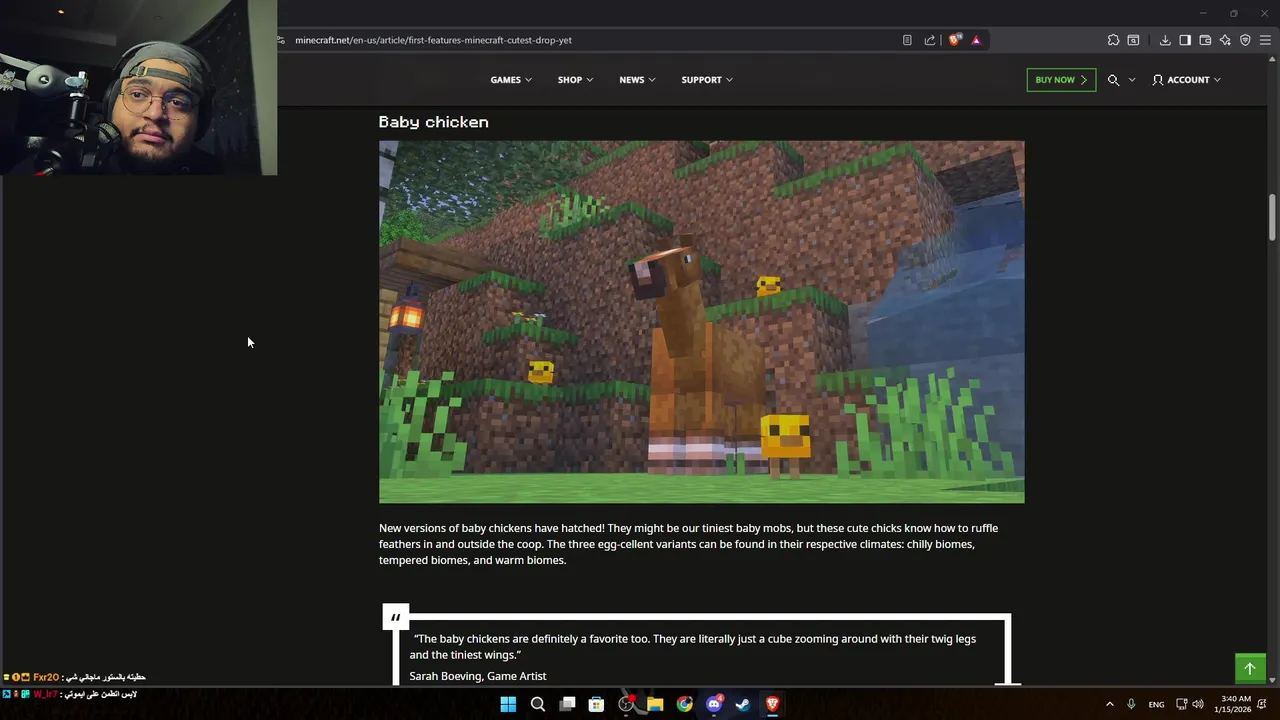Viewport: 1280px width, 720px height.
Task: Click the 'Sarah Boeving, Game Artist' text
Action: pyautogui.click(x=477, y=676)
